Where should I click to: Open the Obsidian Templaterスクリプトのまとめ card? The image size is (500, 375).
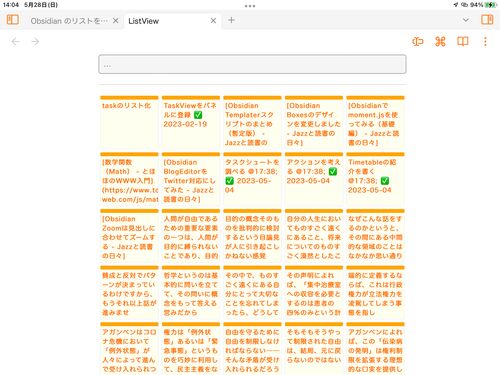click(x=252, y=123)
